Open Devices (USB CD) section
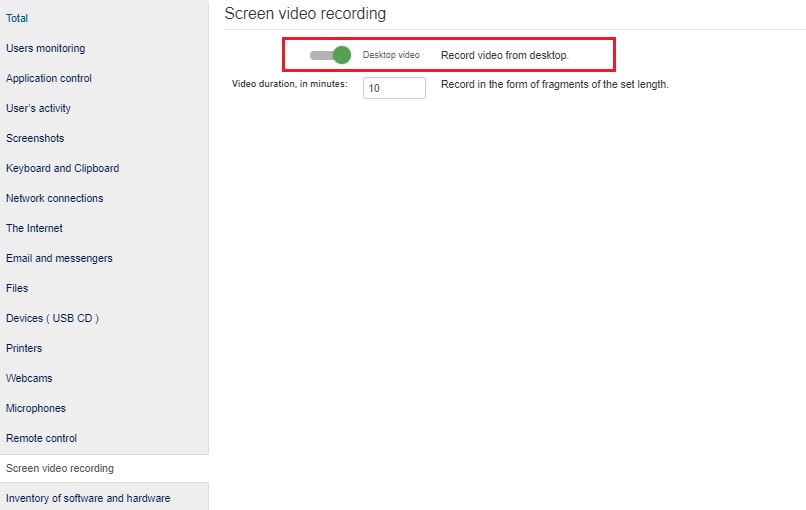Screen dimensions: 806x510 point(52,318)
